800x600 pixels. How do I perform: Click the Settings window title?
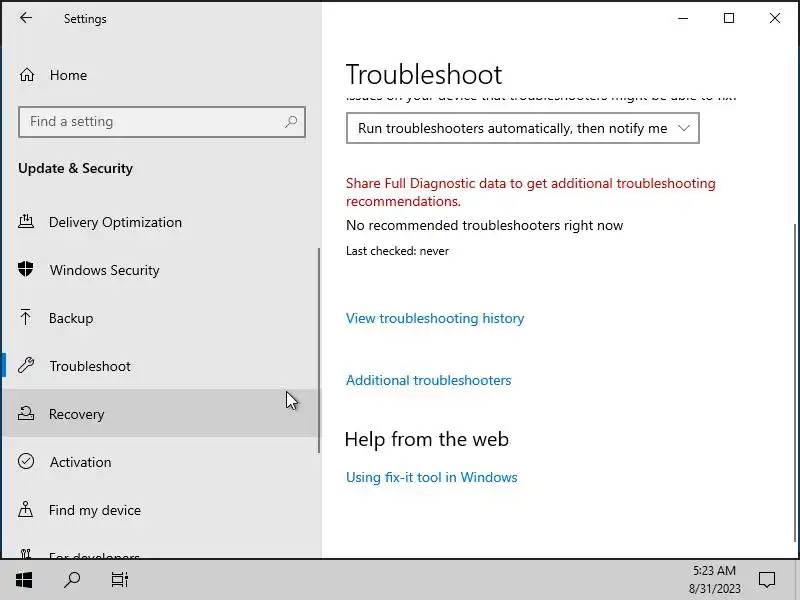tap(85, 19)
